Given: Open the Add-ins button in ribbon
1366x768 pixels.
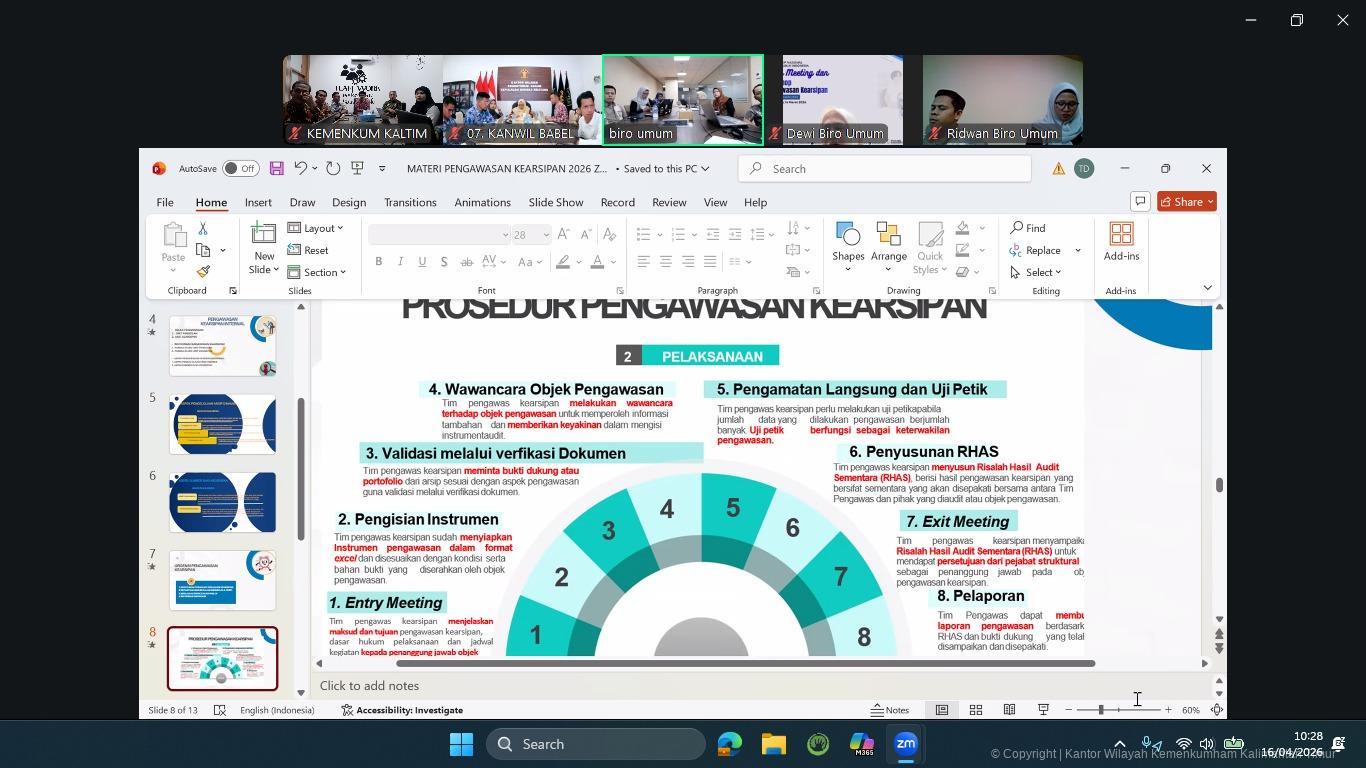Looking at the screenshot, I should click(1121, 242).
